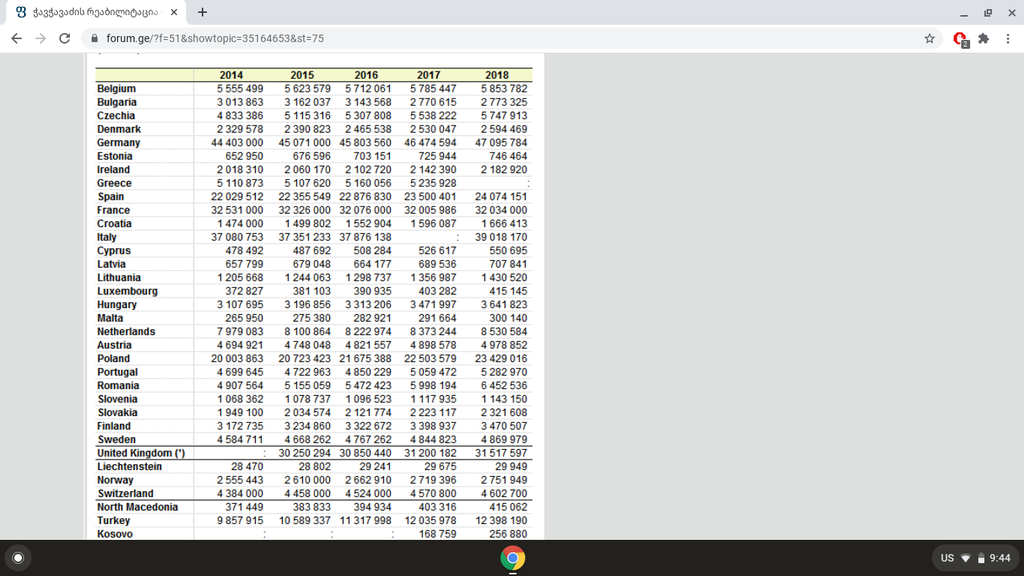The height and width of the screenshot is (576, 1024).
Task: Select the Italy row label
Action: (106, 237)
